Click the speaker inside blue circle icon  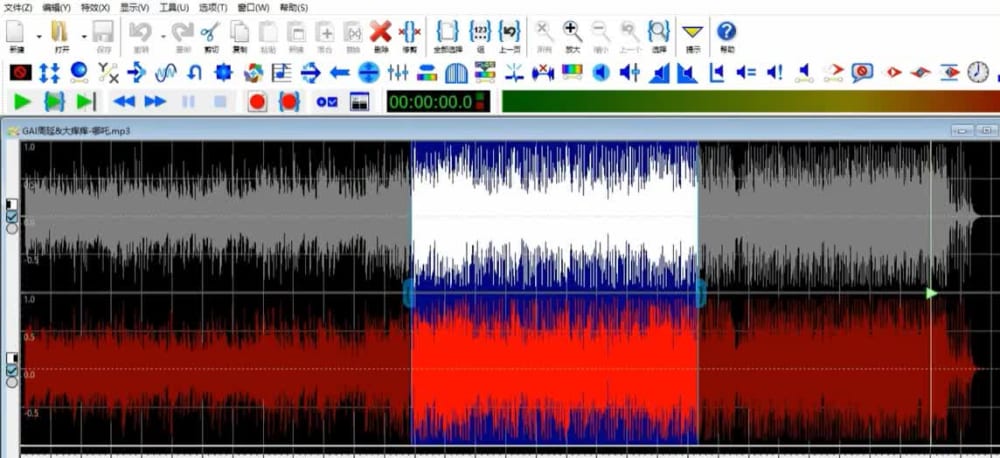[x=601, y=72]
